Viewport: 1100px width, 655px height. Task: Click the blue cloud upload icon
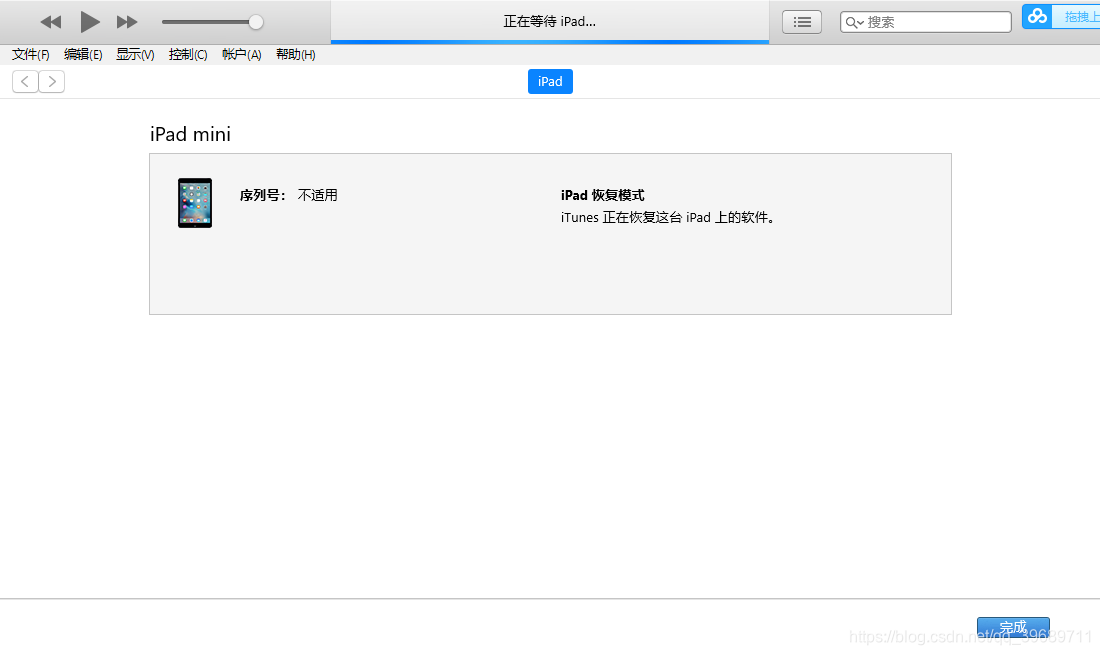tap(1037, 16)
